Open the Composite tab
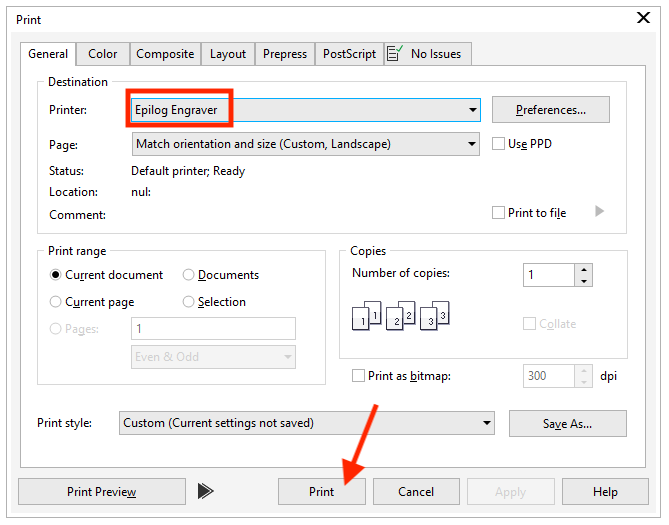Screen dimensions: 669x525 pos(165,54)
